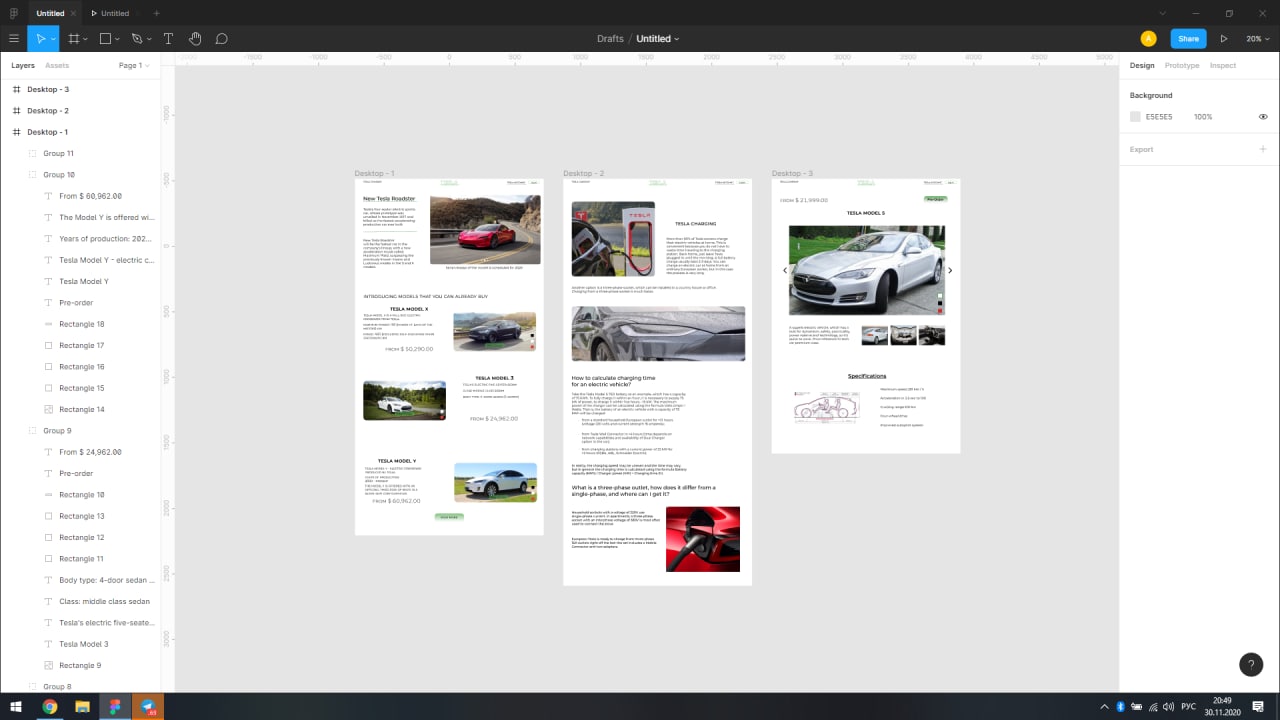Select the Move tool
The image size is (1280, 720).
pos(40,39)
